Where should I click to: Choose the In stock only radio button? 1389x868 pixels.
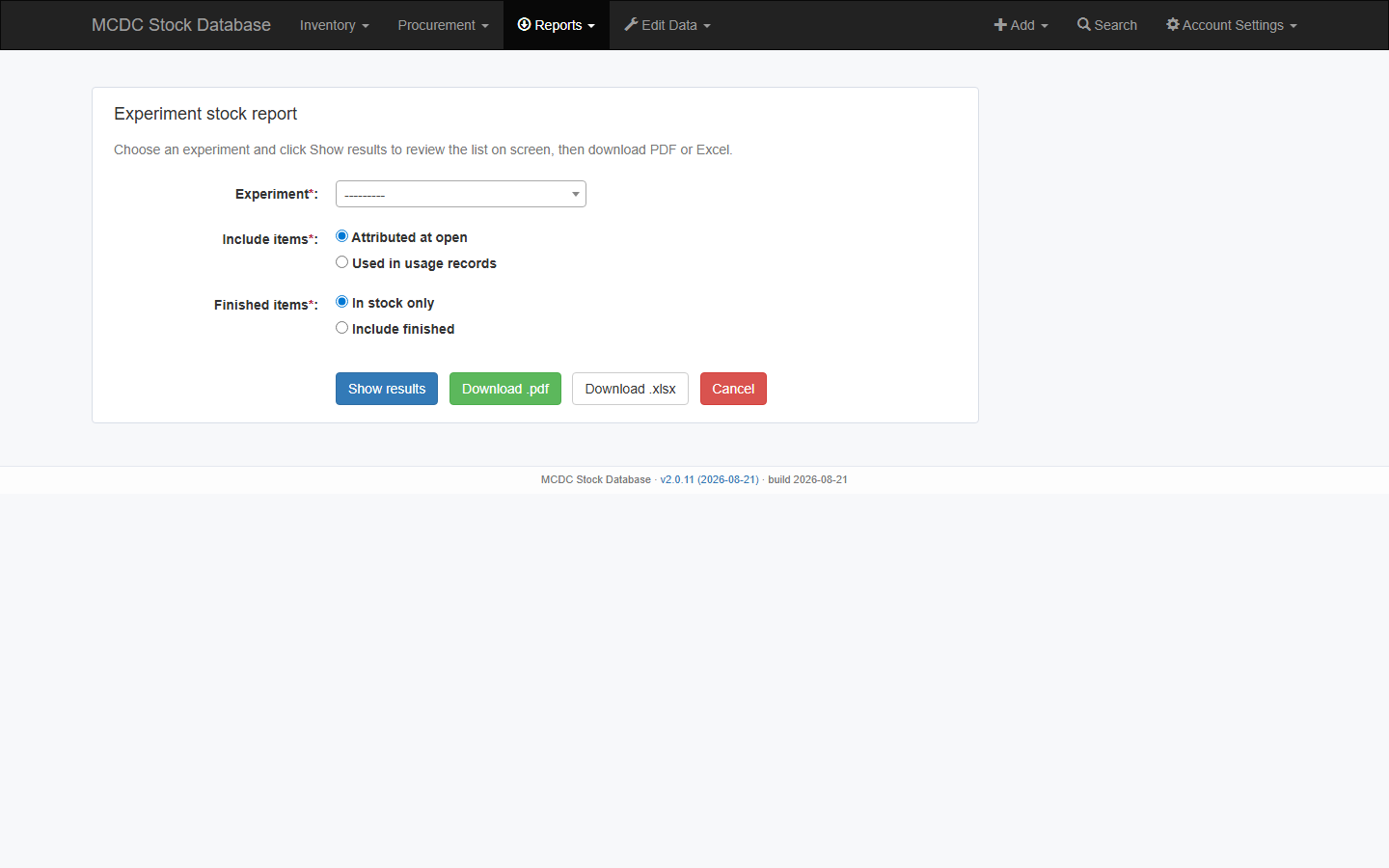tap(341, 302)
